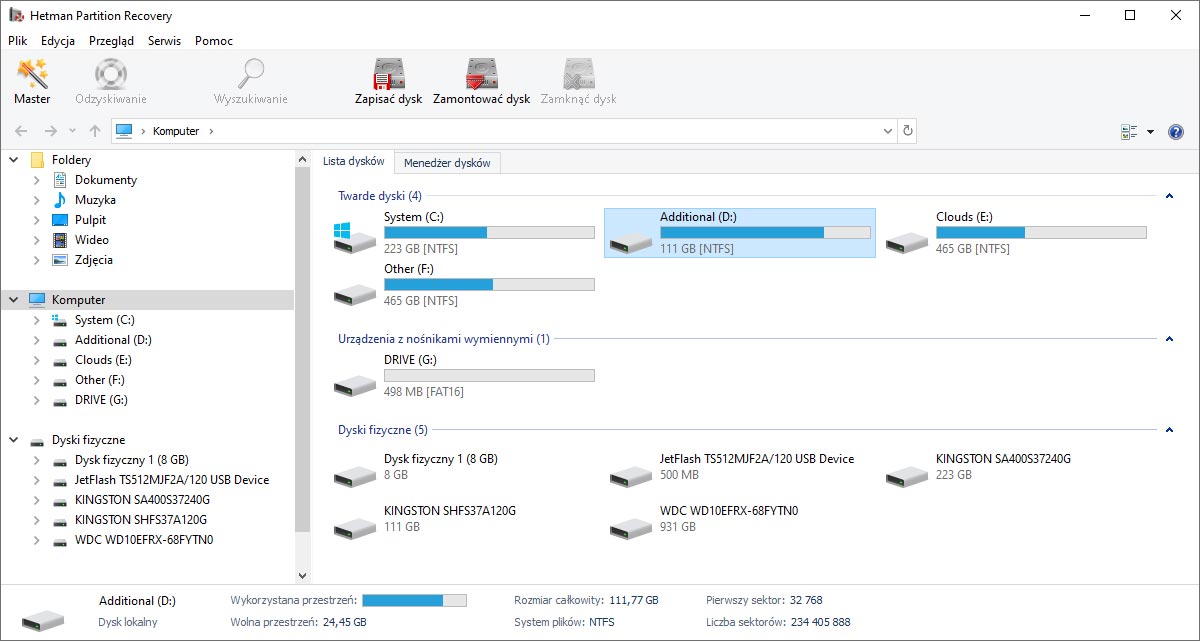Change the view mode icon
Screen dimensions: 1200x641
[1130, 132]
